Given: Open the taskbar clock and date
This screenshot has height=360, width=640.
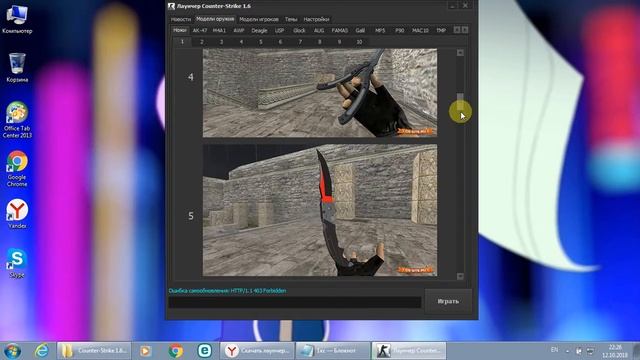Looking at the screenshot, I should click(x=615, y=351).
